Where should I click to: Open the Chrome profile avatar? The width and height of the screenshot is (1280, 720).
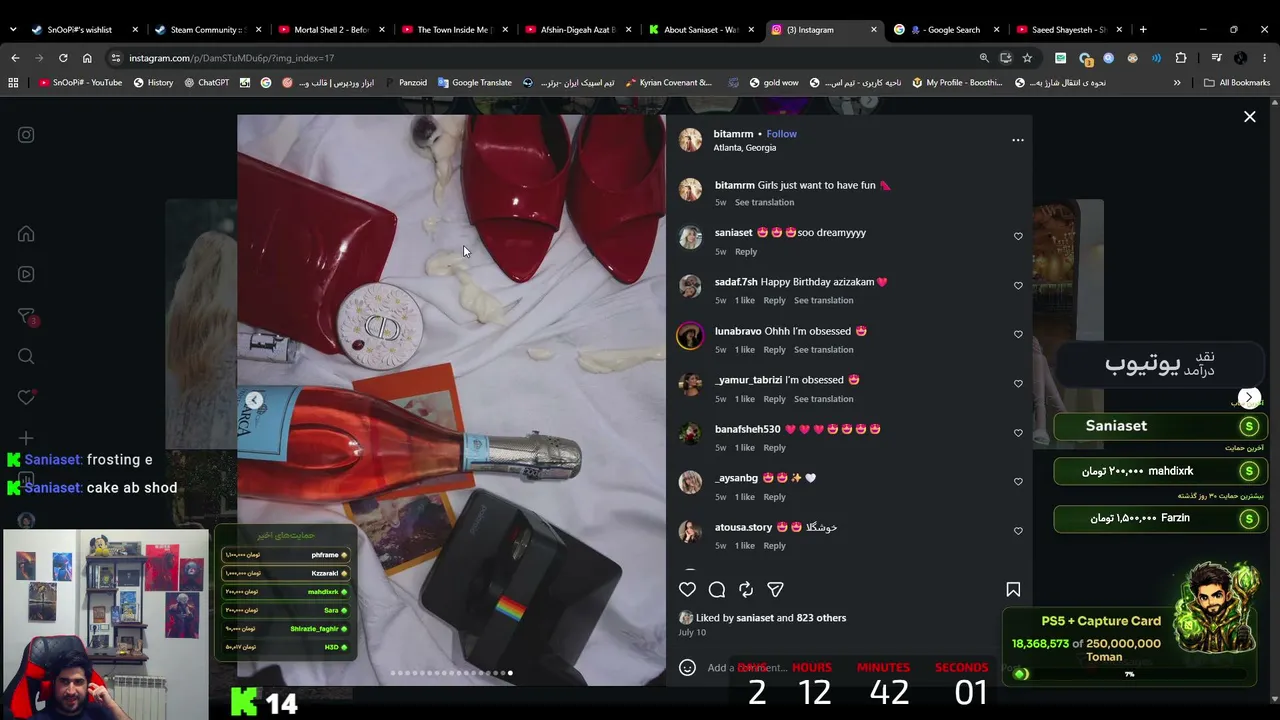point(1240,58)
